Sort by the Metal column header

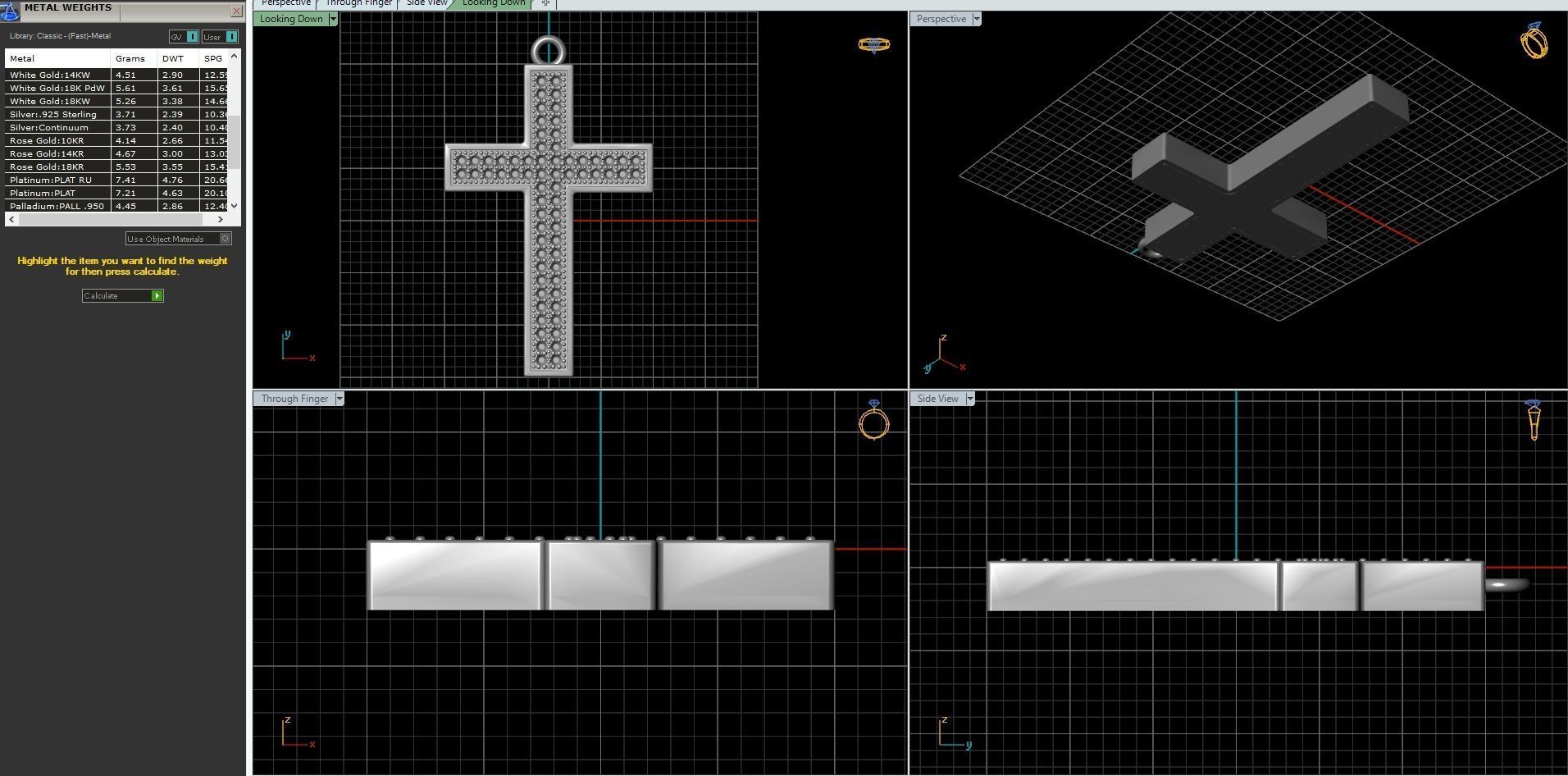click(x=57, y=58)
